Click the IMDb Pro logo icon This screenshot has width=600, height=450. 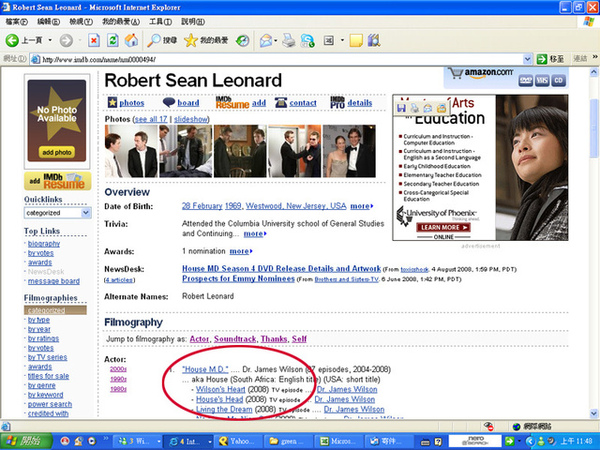338,102
